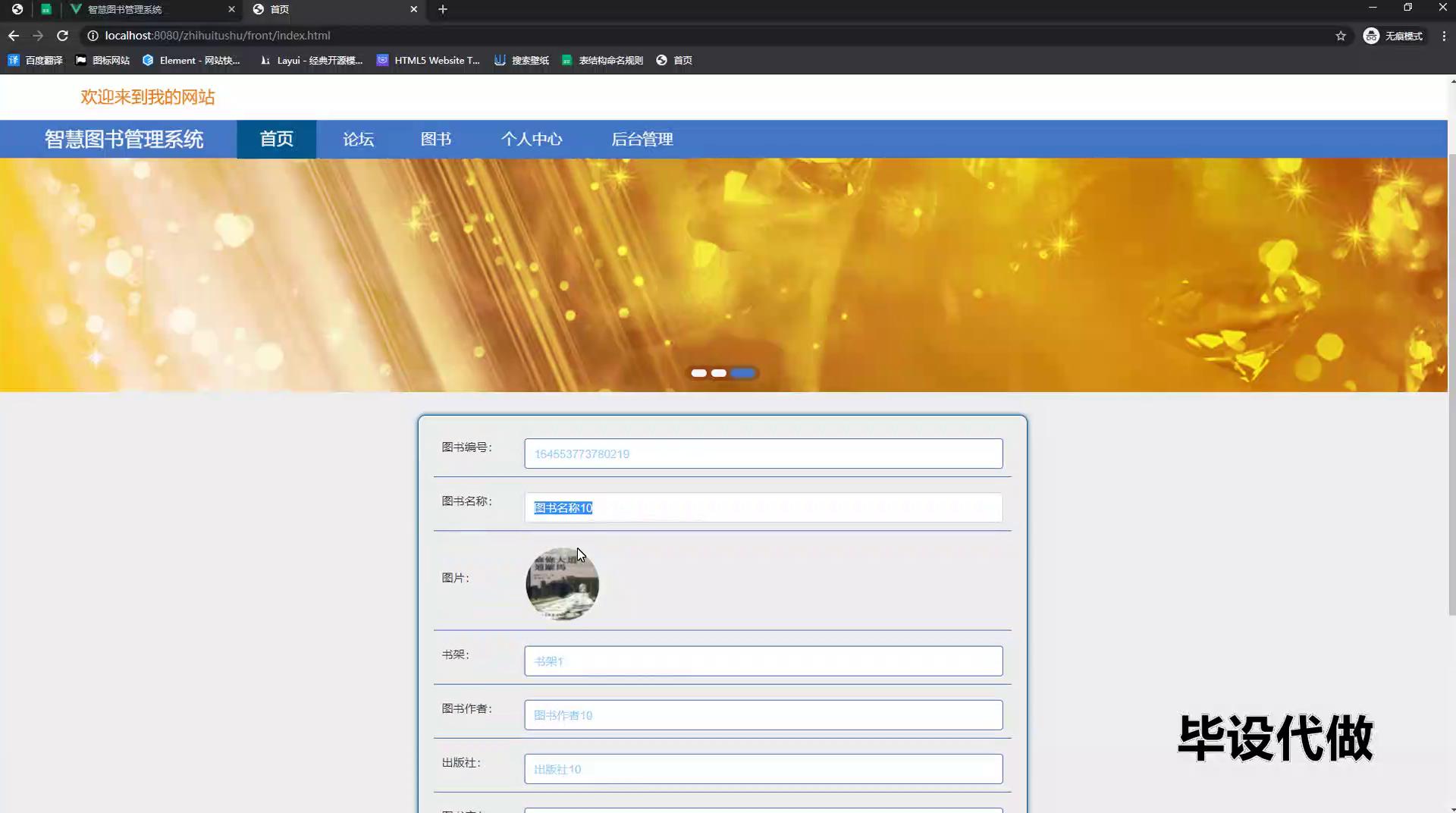Click the site info icon in address bar

pyautogui.click(x=93, y=36)
